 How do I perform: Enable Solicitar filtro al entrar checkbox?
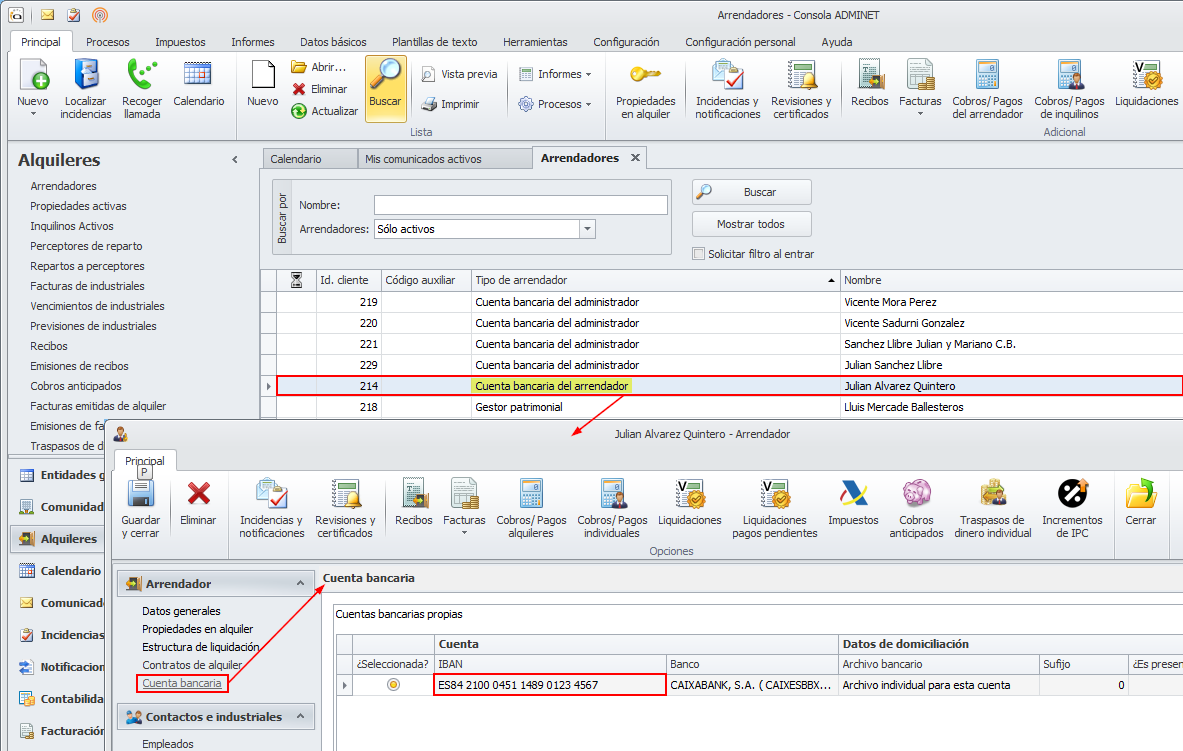(699, 254)
